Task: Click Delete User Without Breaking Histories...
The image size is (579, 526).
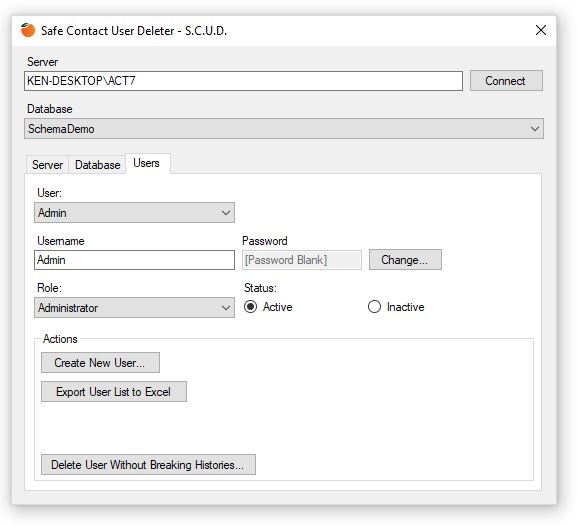Action: pos(148,465)
